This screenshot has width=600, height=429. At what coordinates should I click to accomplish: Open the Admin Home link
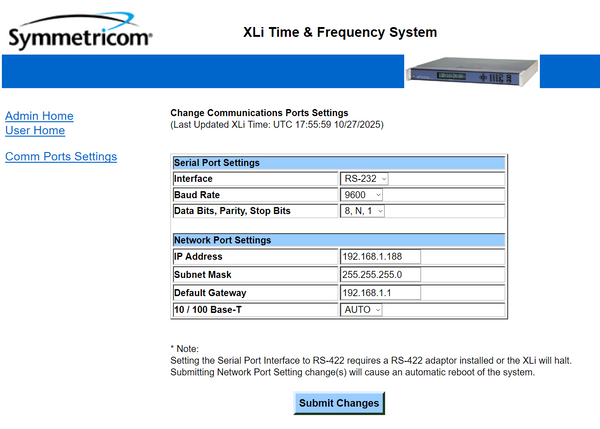point(39,116)
